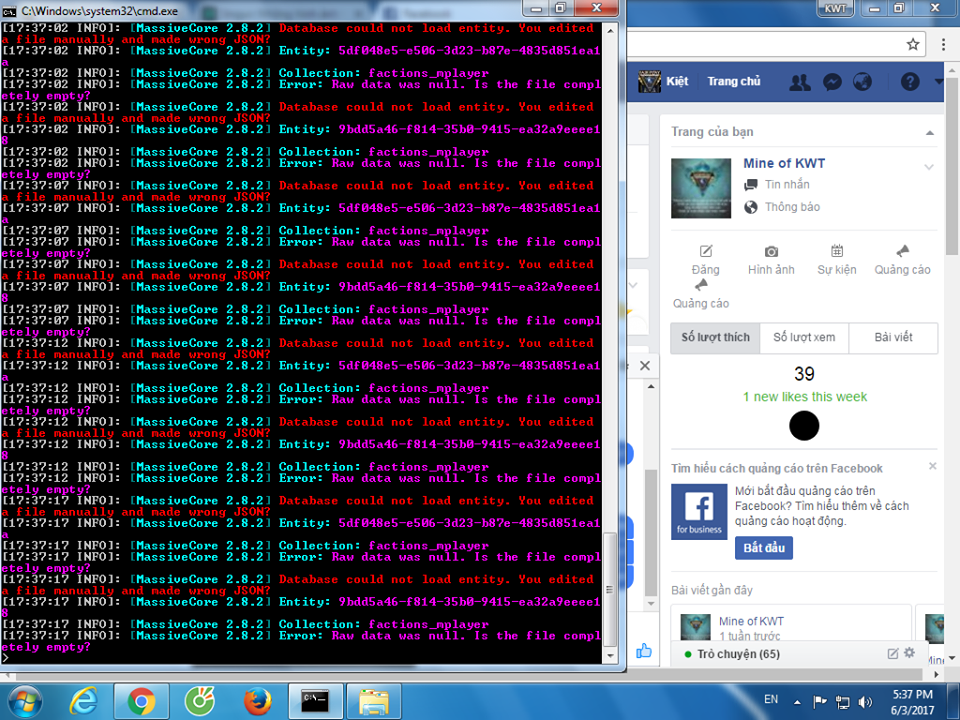
Task: Open Cốc Cốc browser from taskbar
Action: point(200,702)
